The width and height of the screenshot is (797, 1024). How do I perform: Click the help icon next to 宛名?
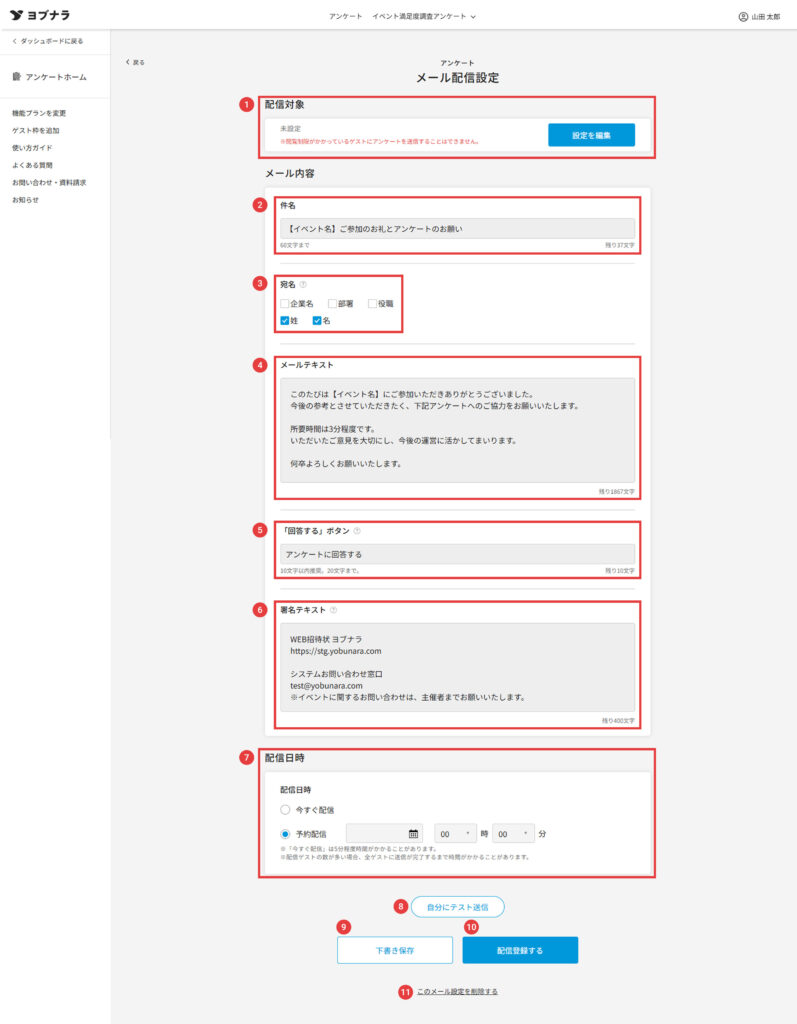click(303, 284)
